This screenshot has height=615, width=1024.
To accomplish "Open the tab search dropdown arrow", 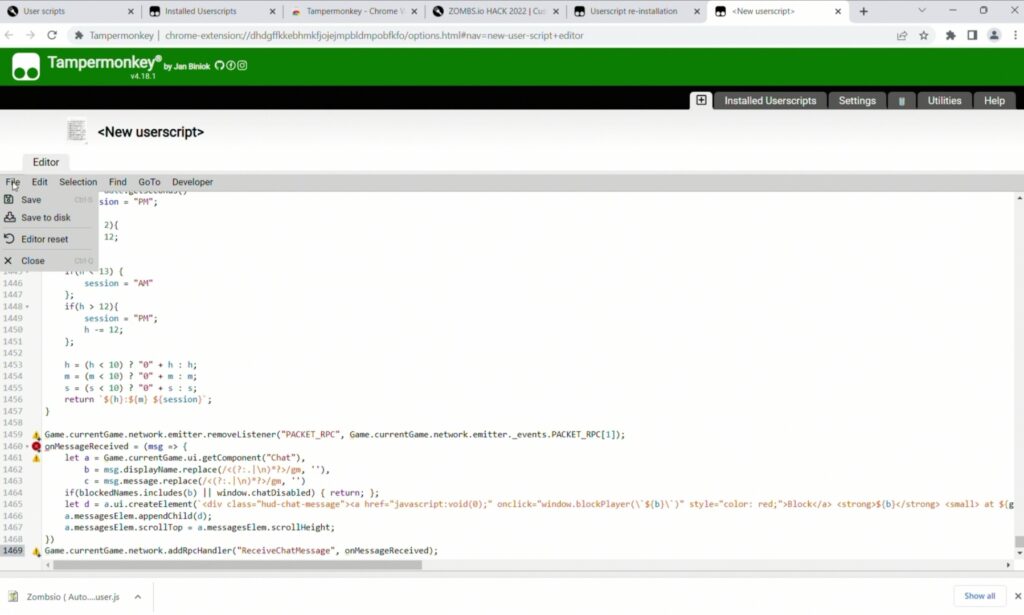I will coord(921,10).
